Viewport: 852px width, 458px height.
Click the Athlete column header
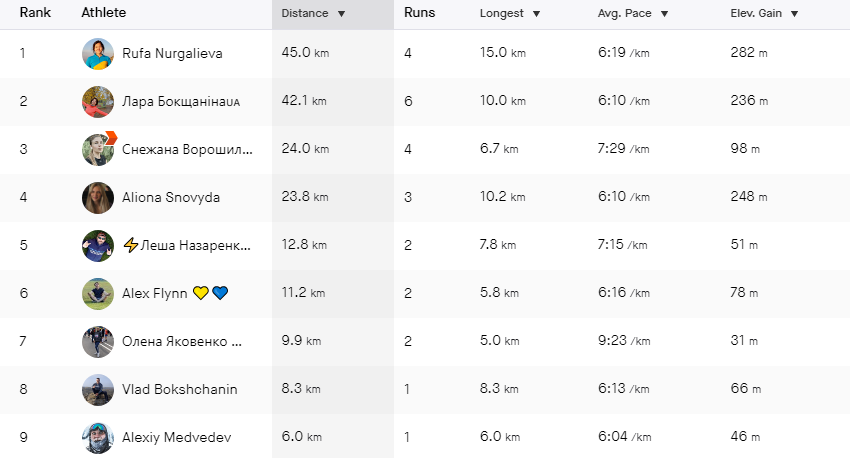tap(104, 12)
